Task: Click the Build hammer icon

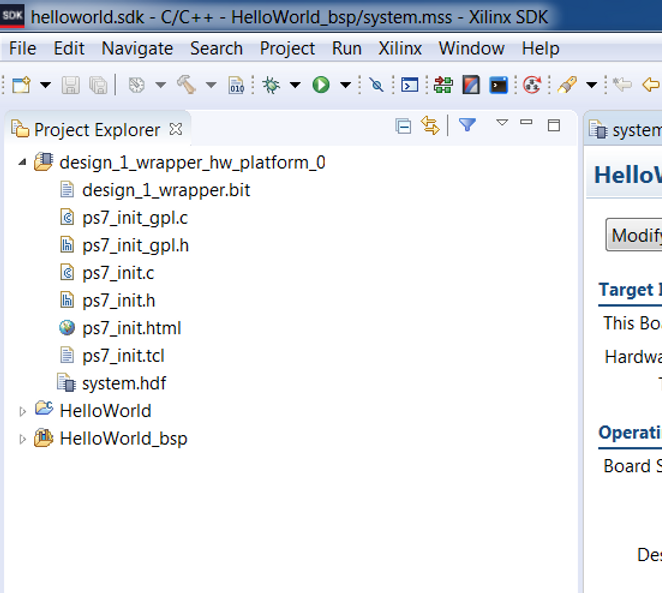Action: [x=186, y=84]
